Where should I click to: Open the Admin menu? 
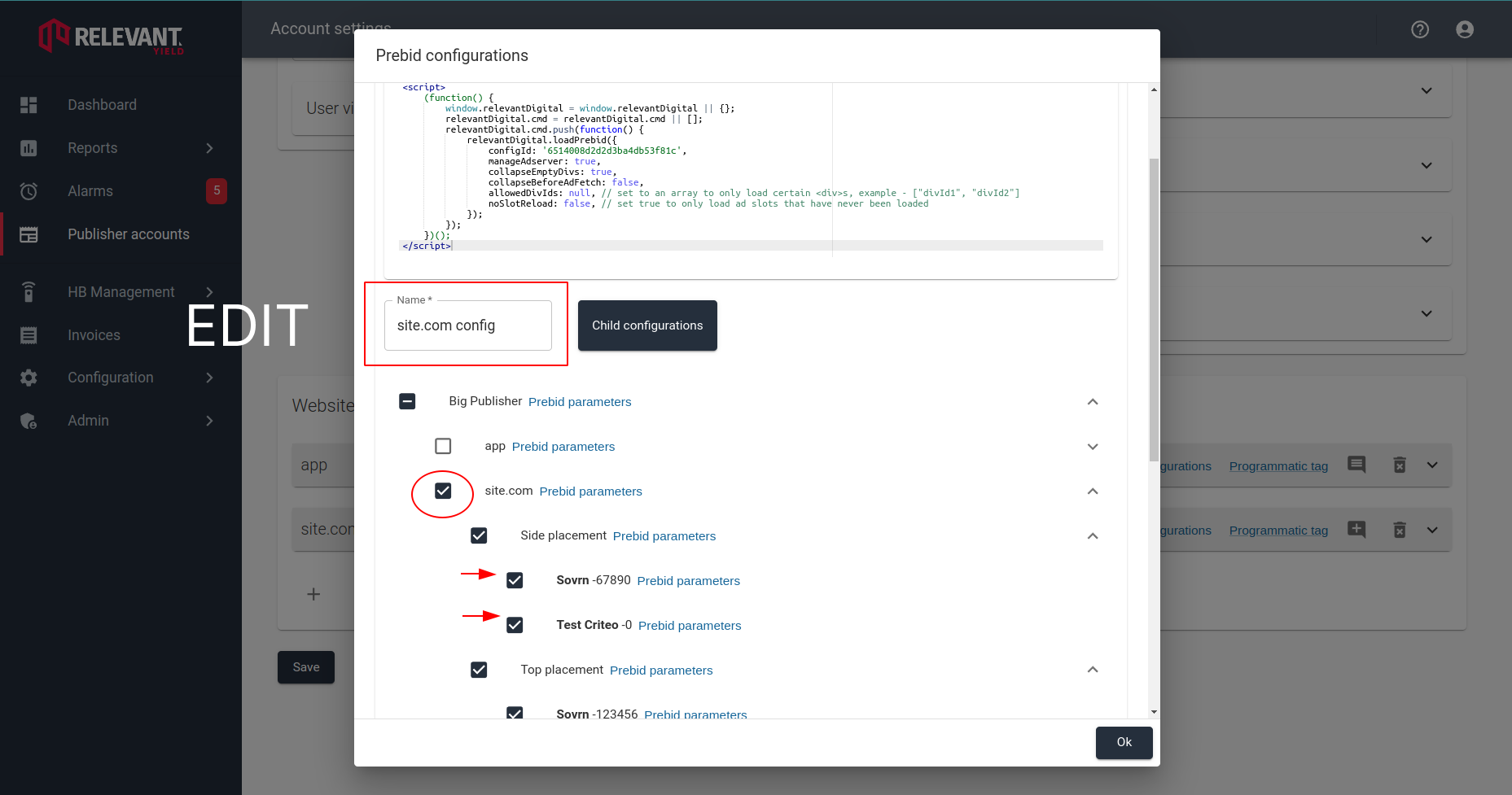tap(89, 421)
